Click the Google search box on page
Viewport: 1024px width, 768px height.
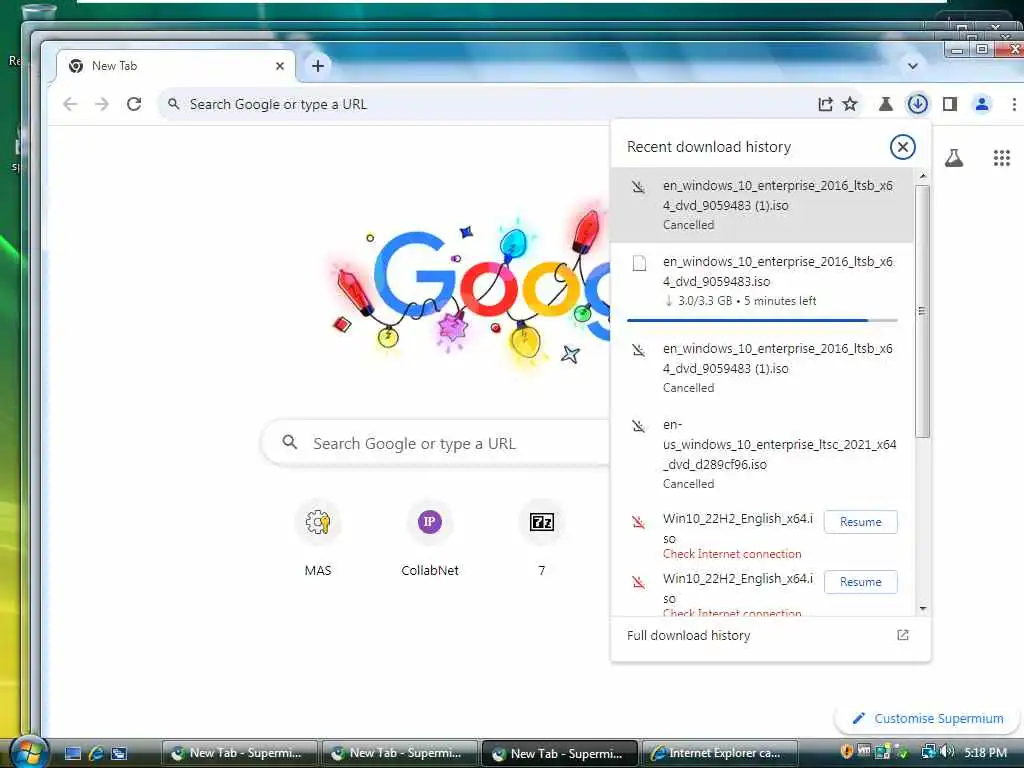(x=436, y=443)
